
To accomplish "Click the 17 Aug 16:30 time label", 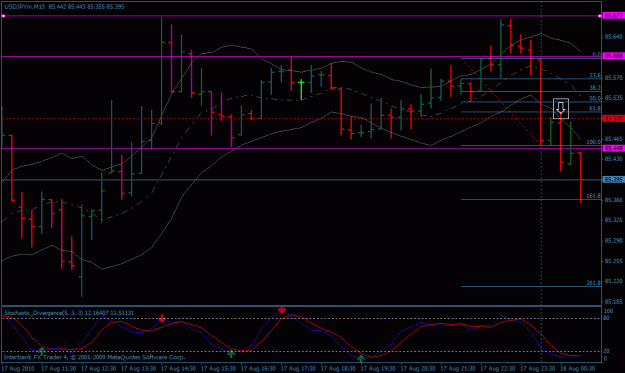I will coord(258,369).
